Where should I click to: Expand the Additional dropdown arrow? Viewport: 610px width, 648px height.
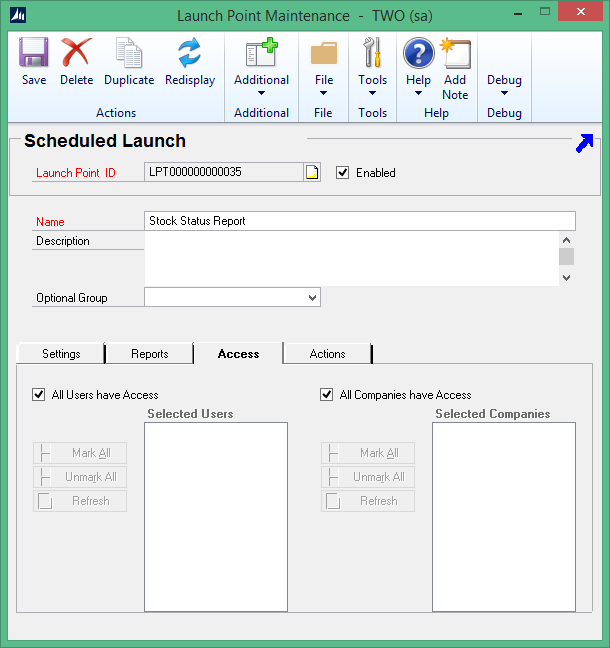[x=261, y=93]
